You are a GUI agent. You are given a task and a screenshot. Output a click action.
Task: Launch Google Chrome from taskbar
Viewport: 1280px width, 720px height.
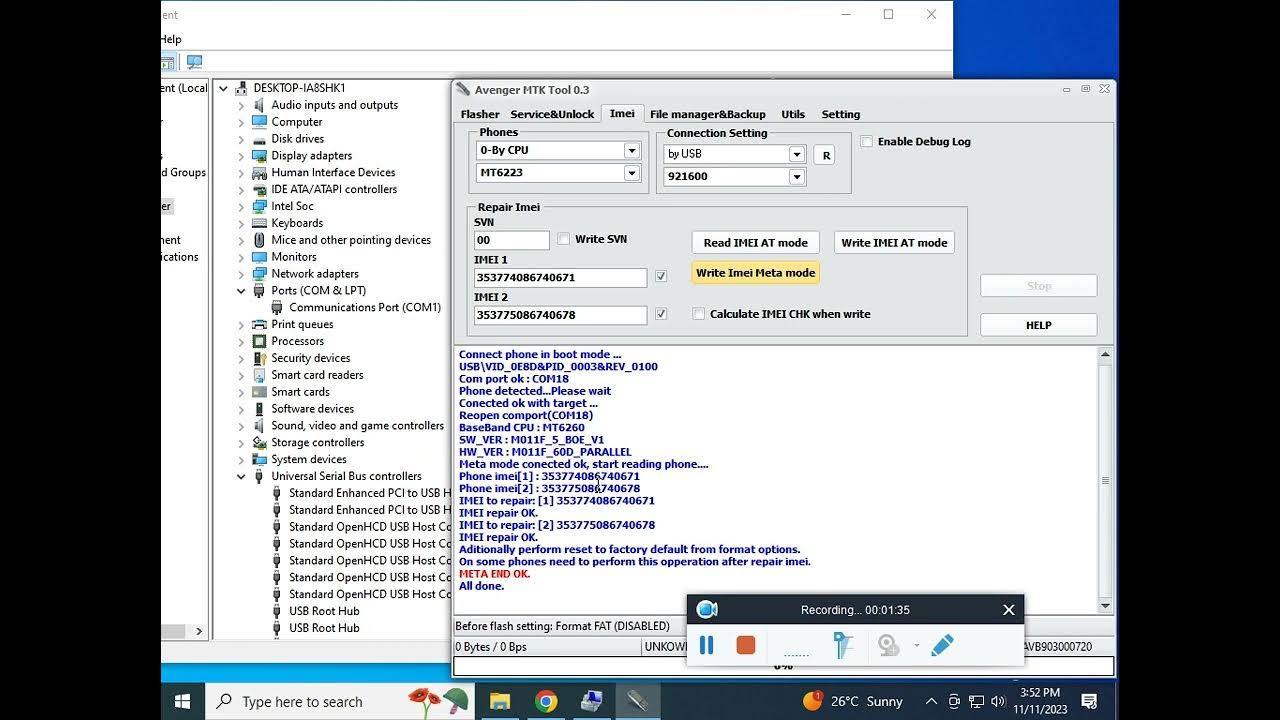click(546, 701)
